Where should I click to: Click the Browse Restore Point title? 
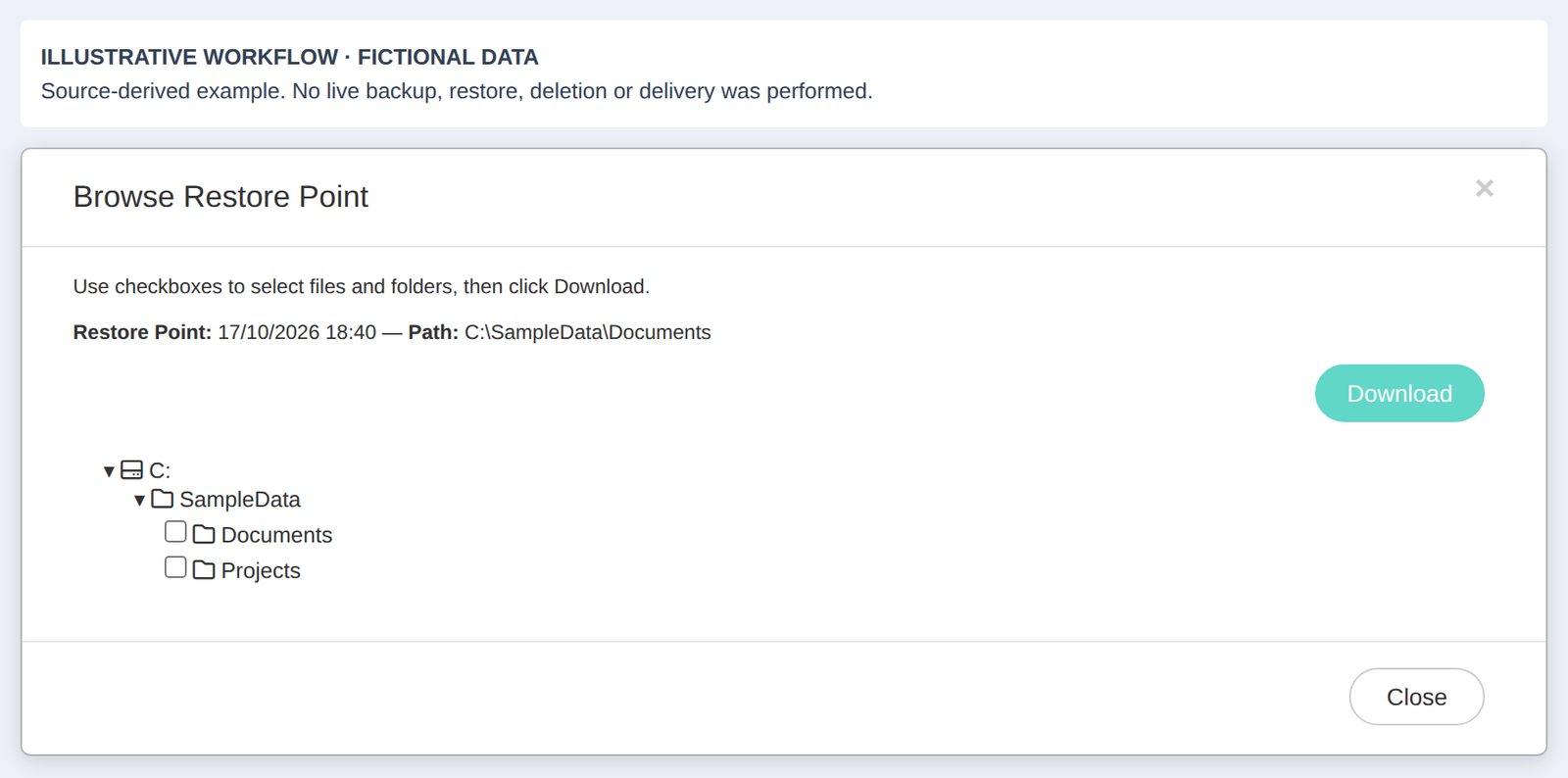point(220,197)
